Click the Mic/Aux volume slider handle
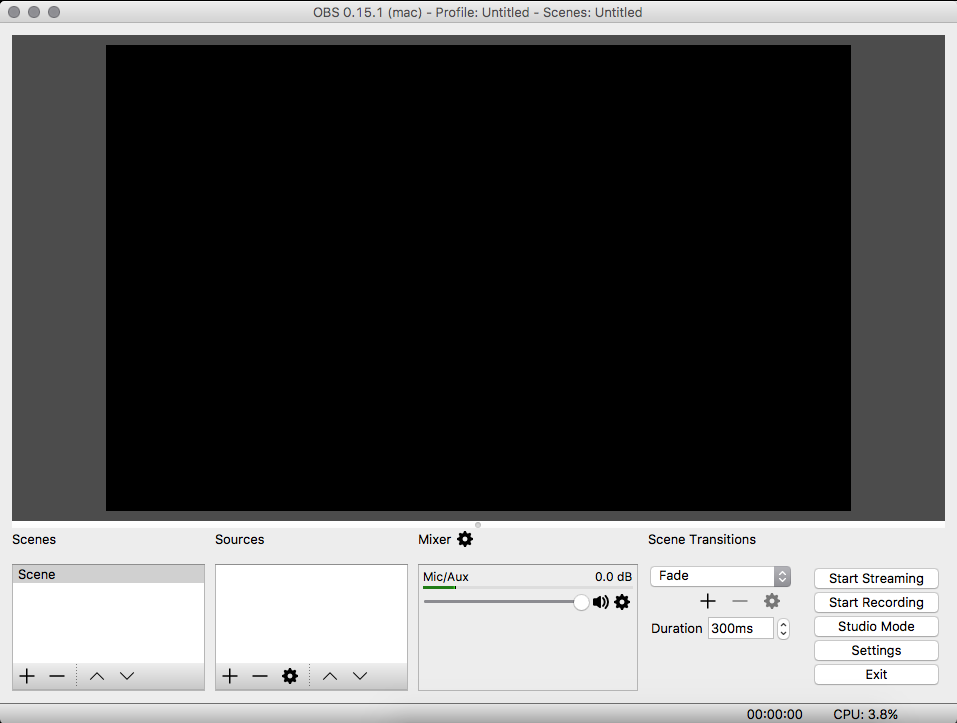The height and width of the screenshot is (723, 957). click(x=581, y=602)
